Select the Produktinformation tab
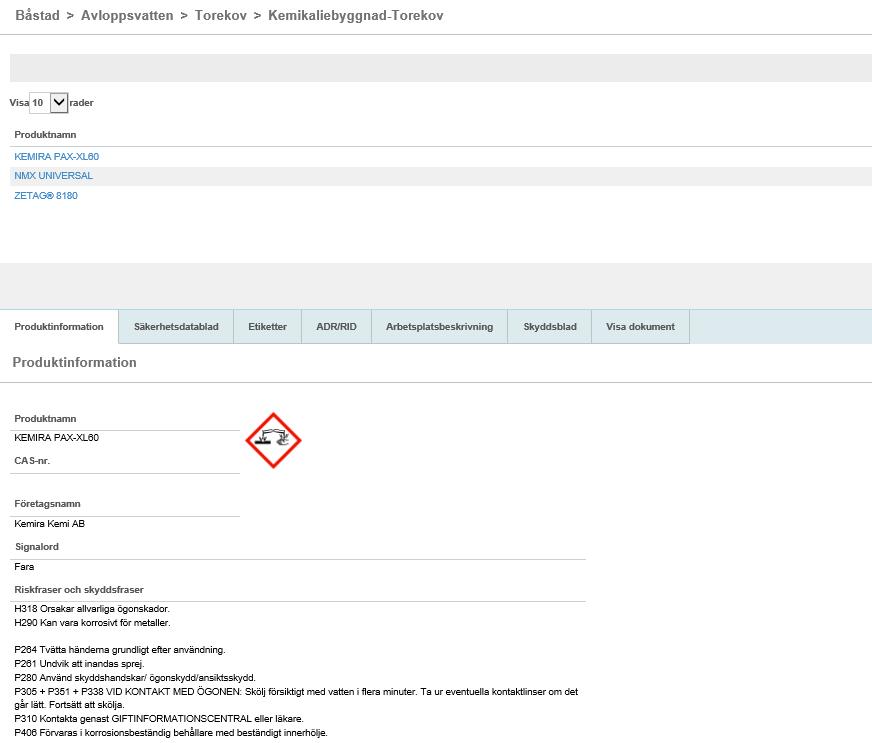Image resolution: width=872 pixels, height=743 pixels. (x=59, y=326)
